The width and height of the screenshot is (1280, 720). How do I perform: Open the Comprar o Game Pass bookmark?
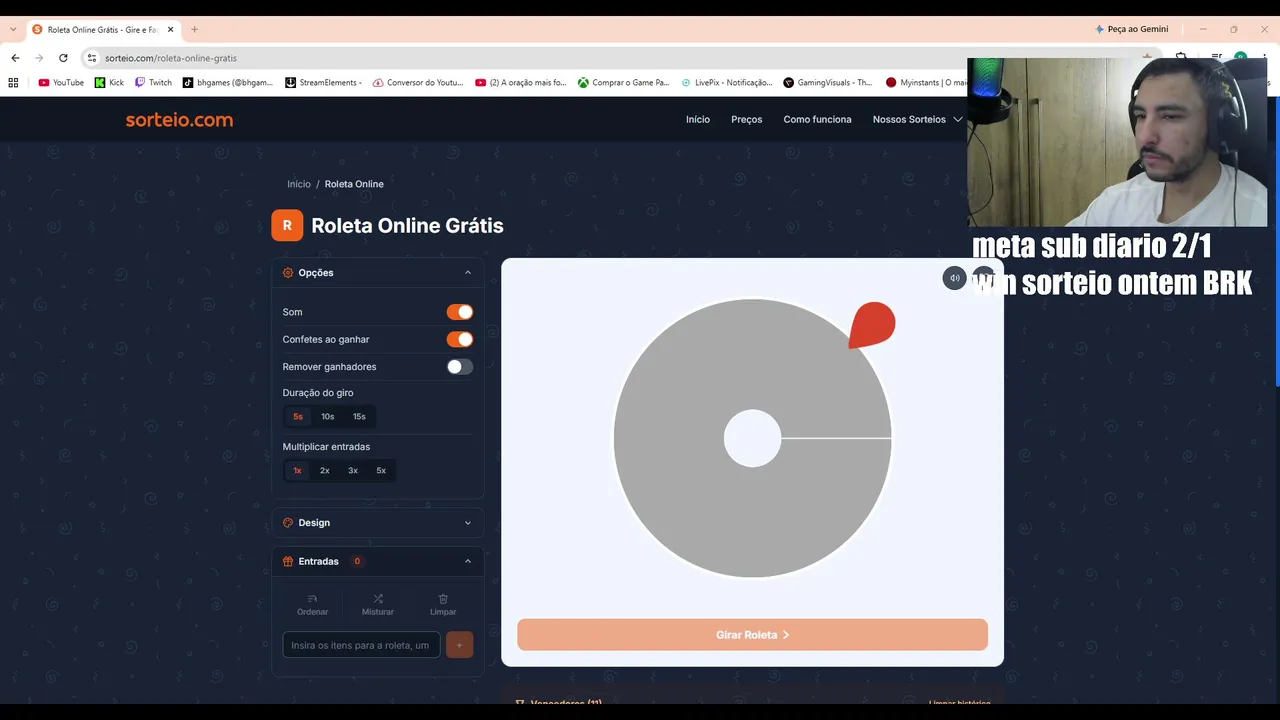(x=624, y=83)
